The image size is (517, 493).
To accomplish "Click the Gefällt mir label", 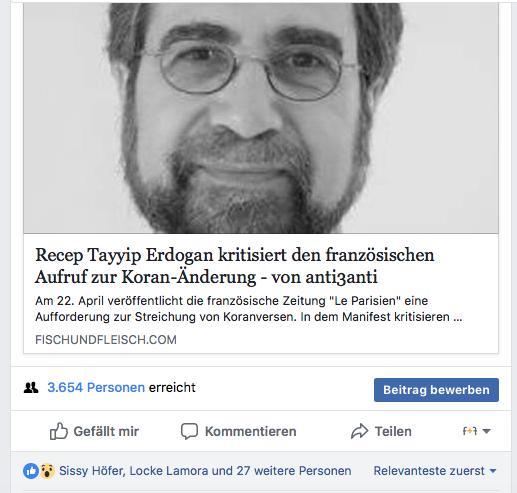I will pos(106,431).
